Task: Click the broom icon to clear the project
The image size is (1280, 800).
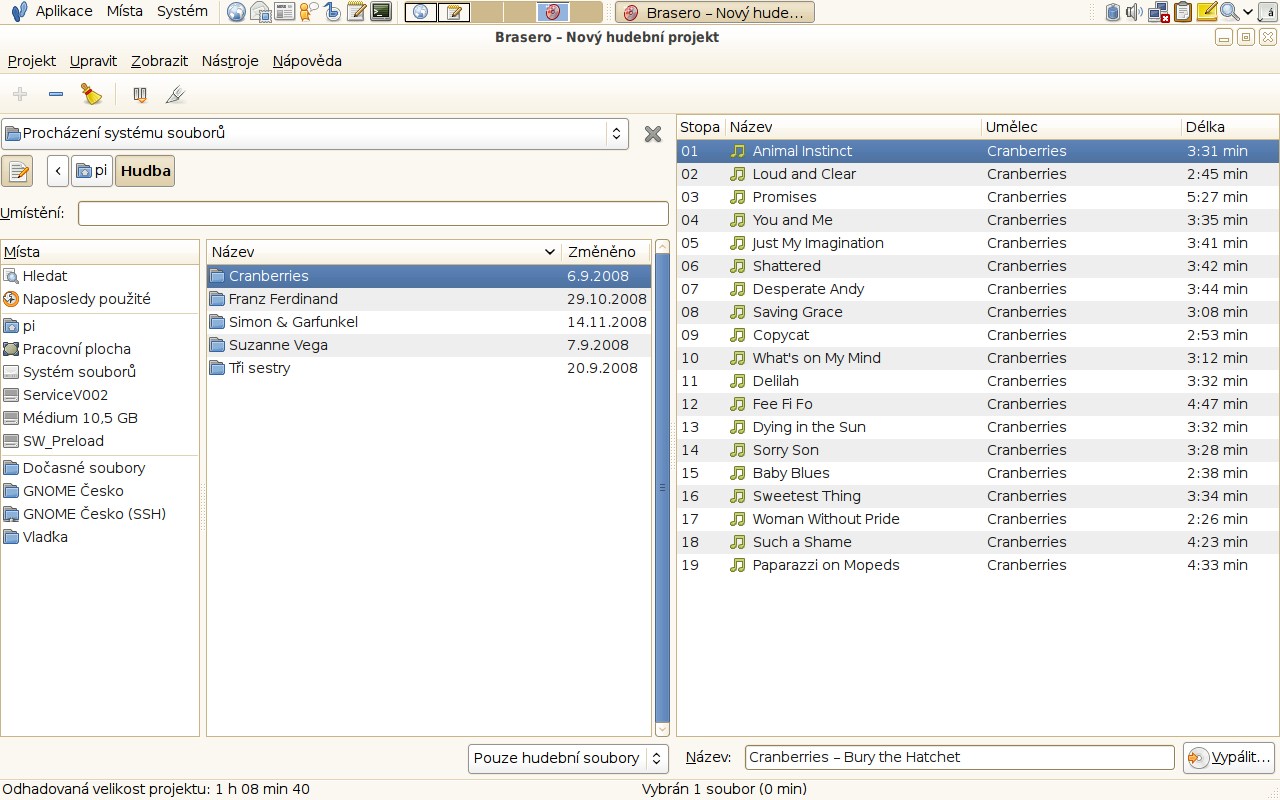Action: [92, 95]
